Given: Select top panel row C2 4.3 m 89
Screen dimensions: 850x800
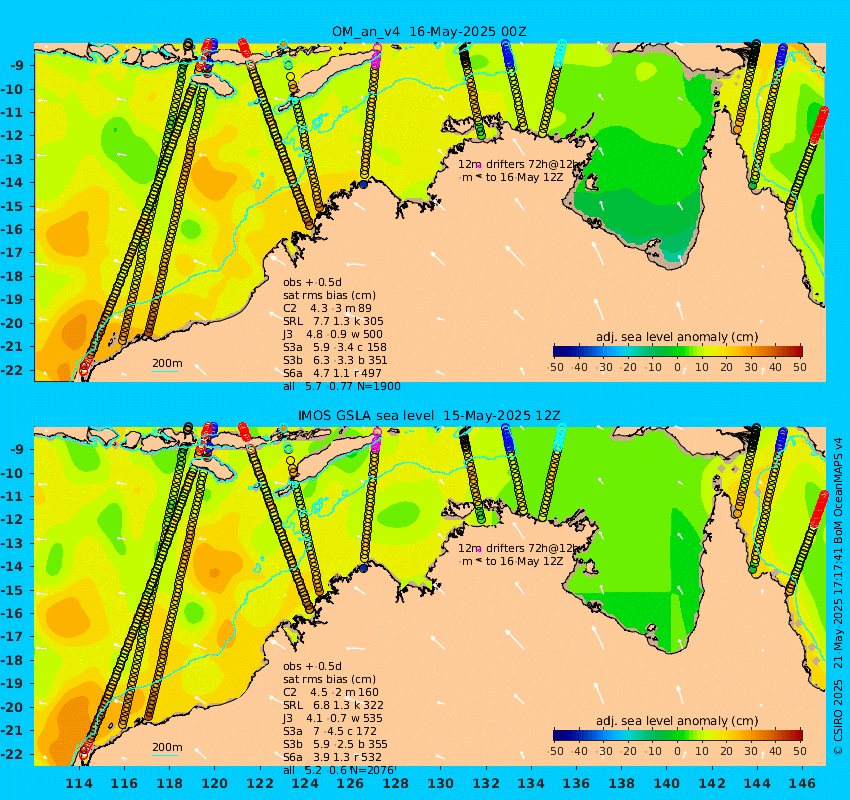Looking at the screenshot, I should pos(327,308).
